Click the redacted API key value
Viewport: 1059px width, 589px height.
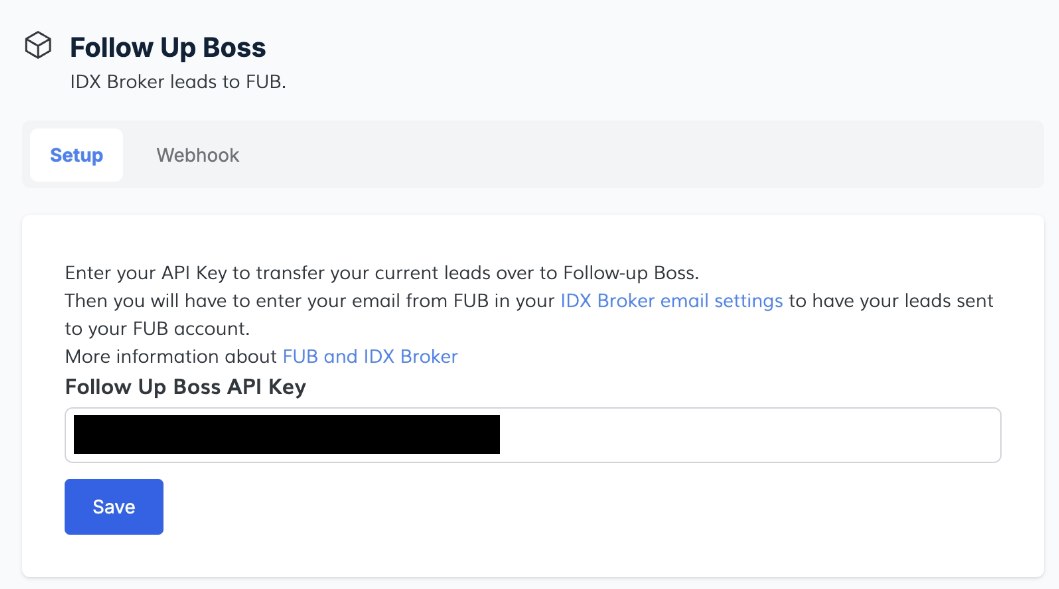coord(286,435)
